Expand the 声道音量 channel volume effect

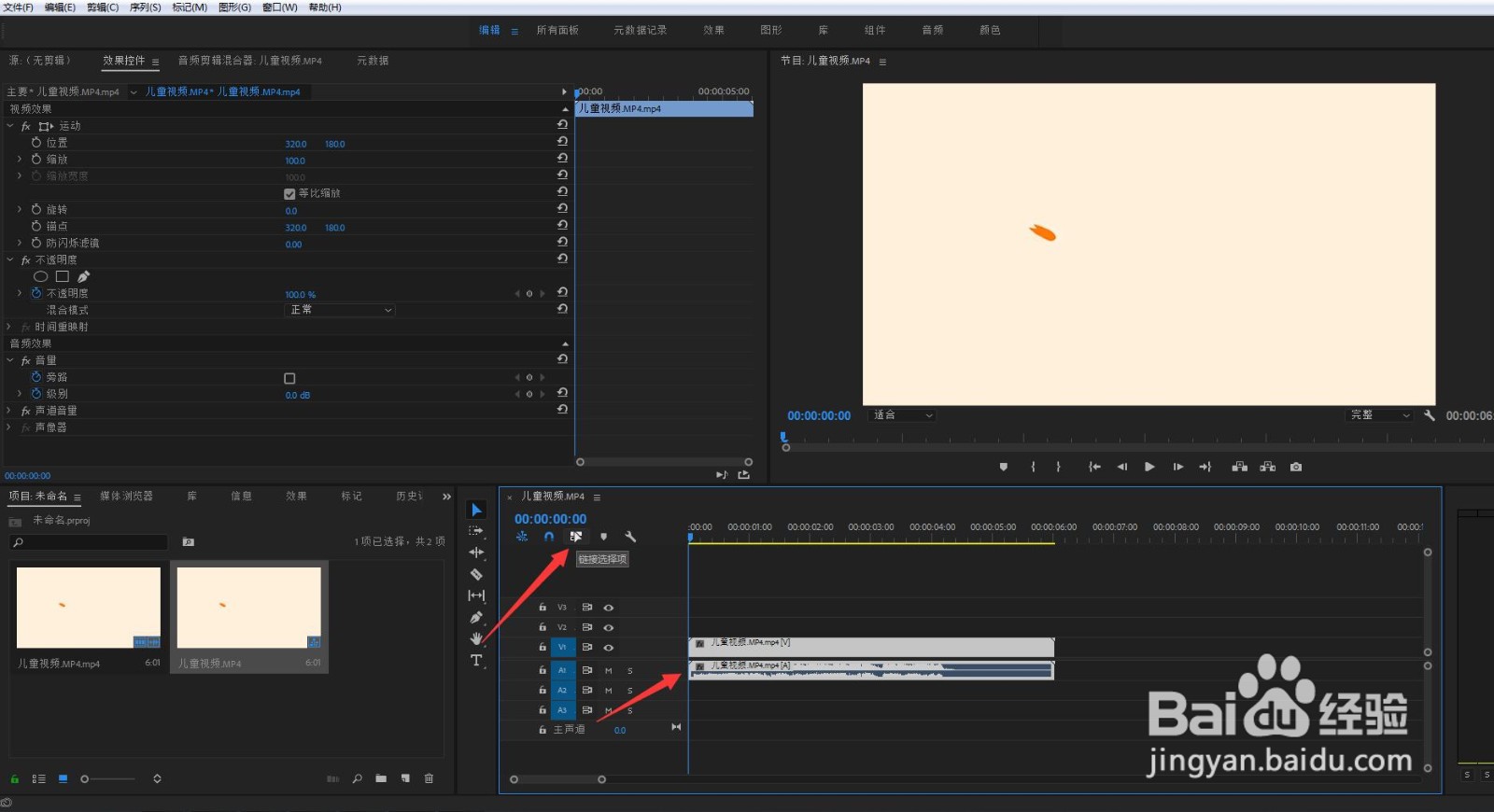click(x=10, y=411)
